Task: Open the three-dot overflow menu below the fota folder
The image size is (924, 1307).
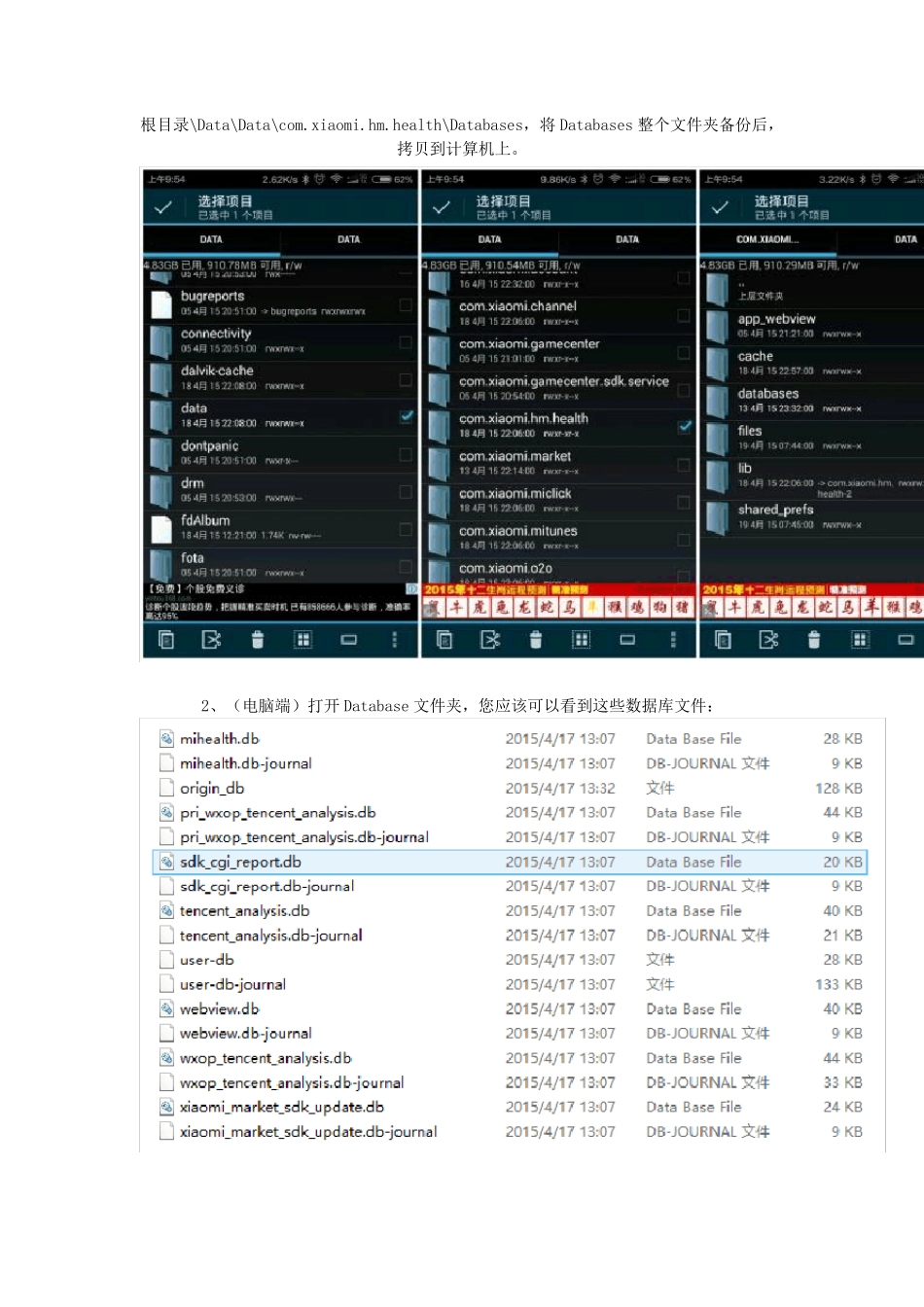Action: pos(394,639)
